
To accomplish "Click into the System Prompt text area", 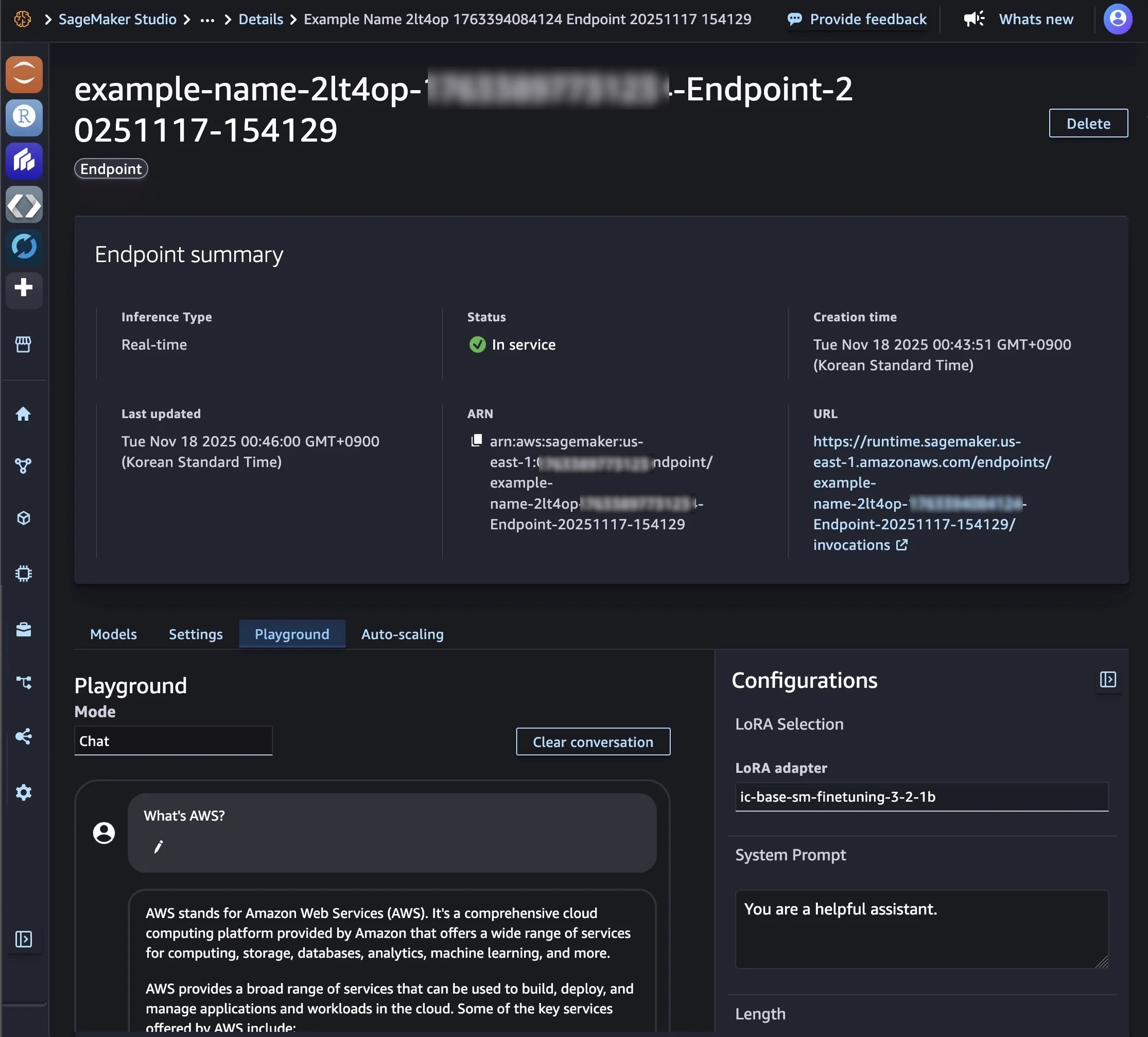I will coord(921,929).
